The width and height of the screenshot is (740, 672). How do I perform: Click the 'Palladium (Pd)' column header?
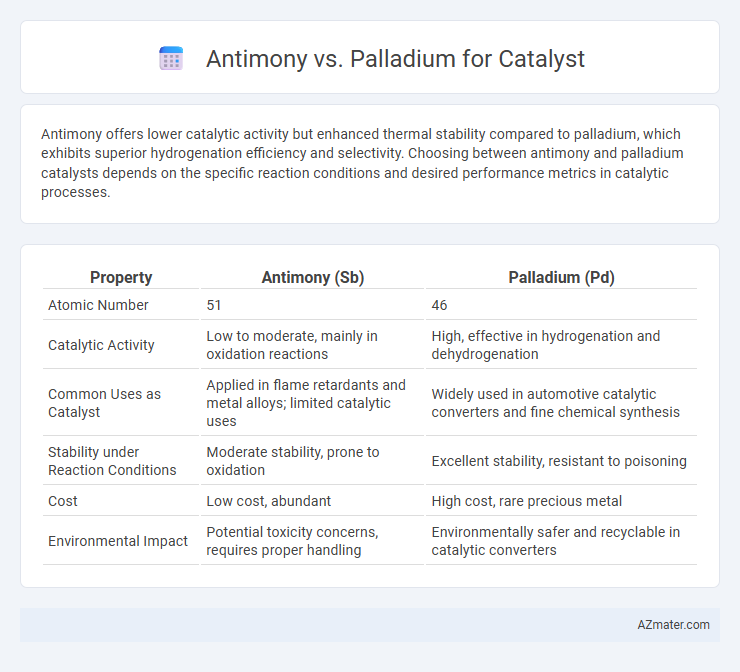pyautogui.click(x=561, y=277)
